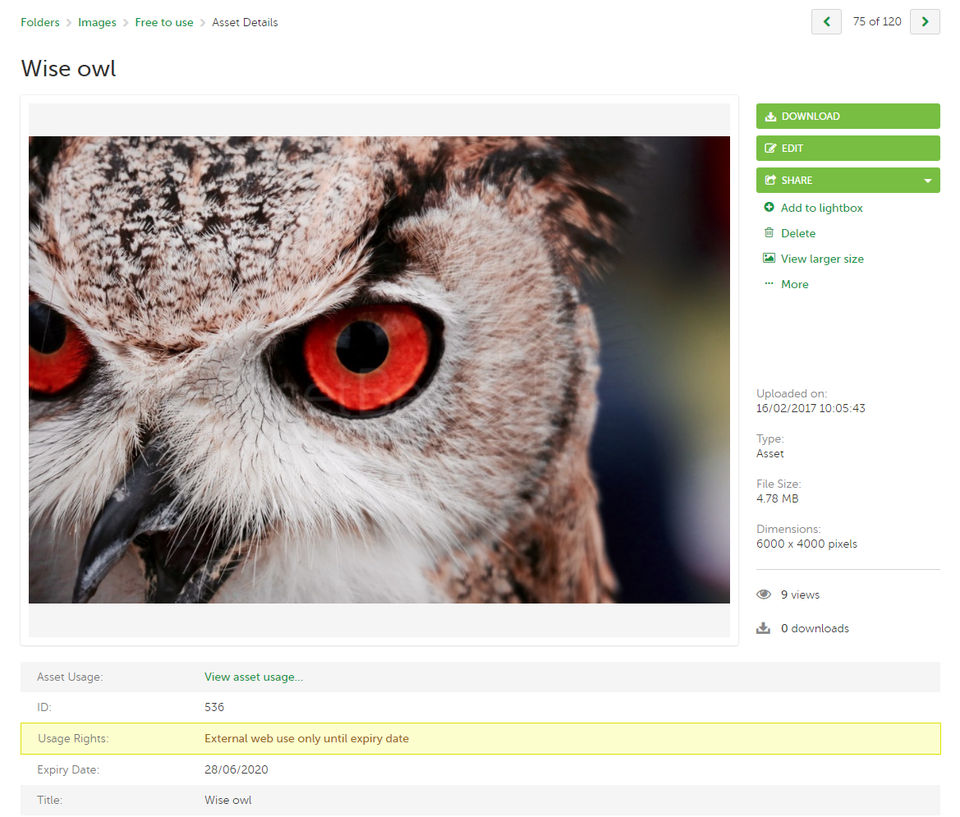Click the Delete link
Viewport: 960px width, 817px height.
(x=798, y=233)
